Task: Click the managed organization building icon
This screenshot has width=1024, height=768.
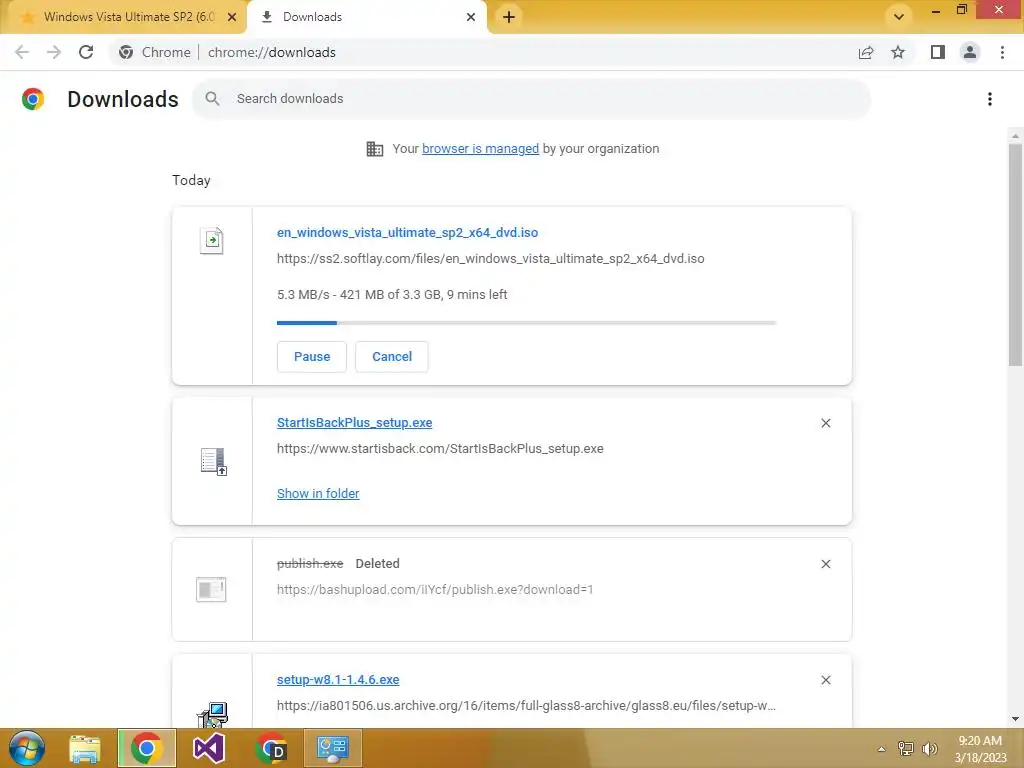Action: tap(375, 149)
